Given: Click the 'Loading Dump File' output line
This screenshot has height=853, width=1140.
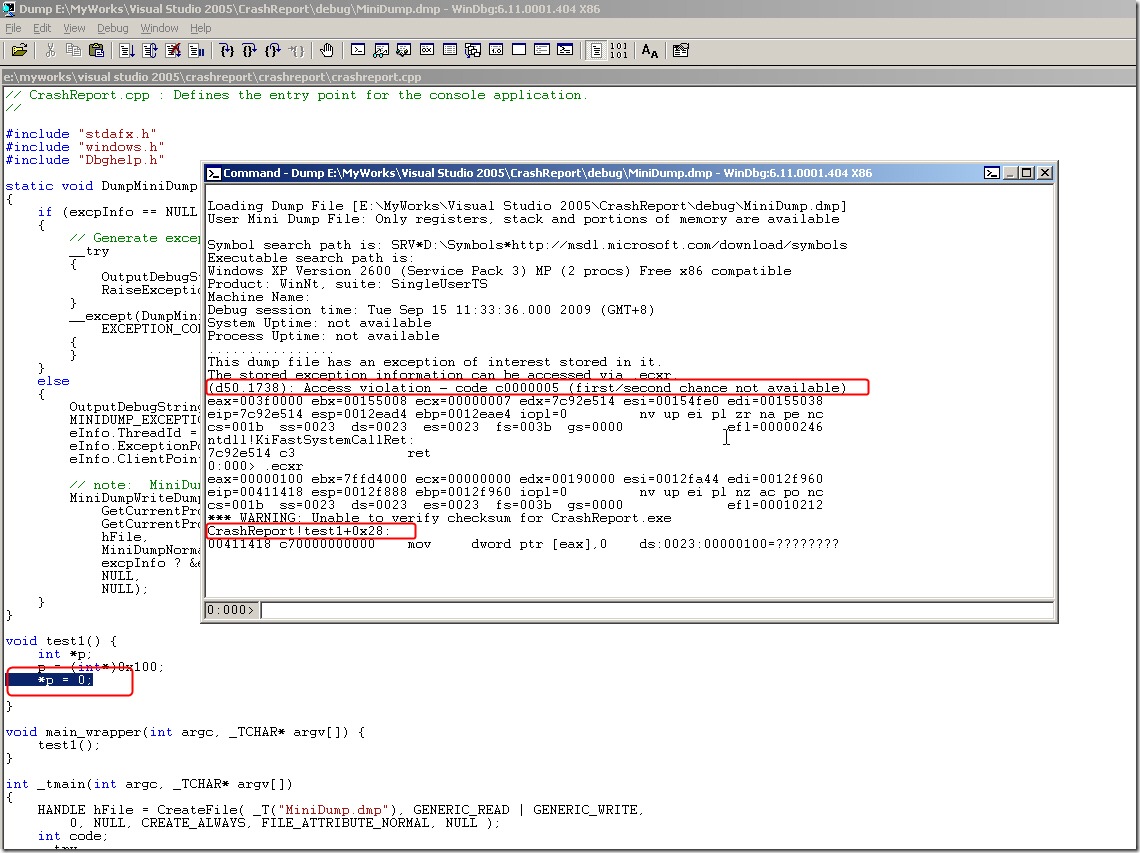Looking at the screenshot, I should 527,206.
